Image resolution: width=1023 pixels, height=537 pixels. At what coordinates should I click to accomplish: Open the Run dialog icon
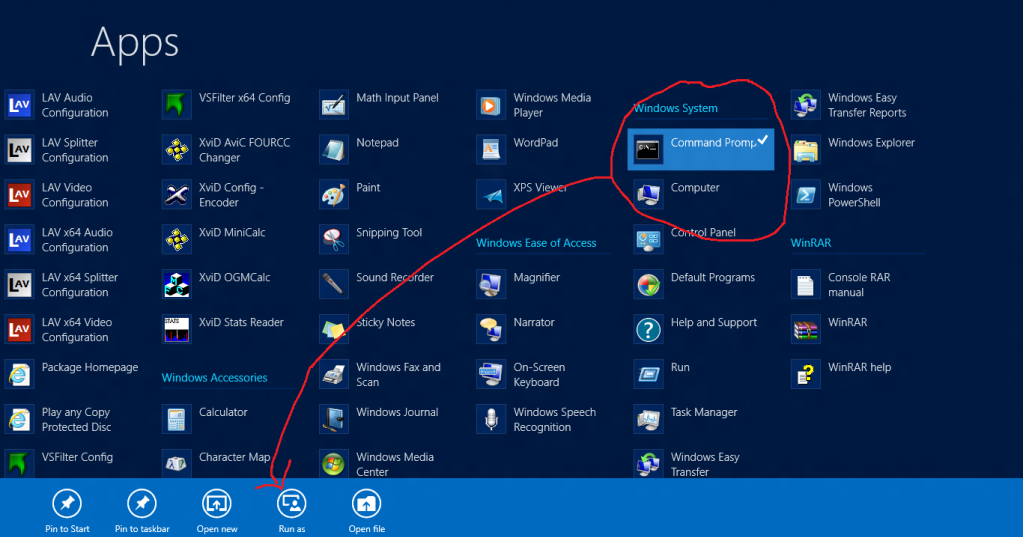click(648, 375)
